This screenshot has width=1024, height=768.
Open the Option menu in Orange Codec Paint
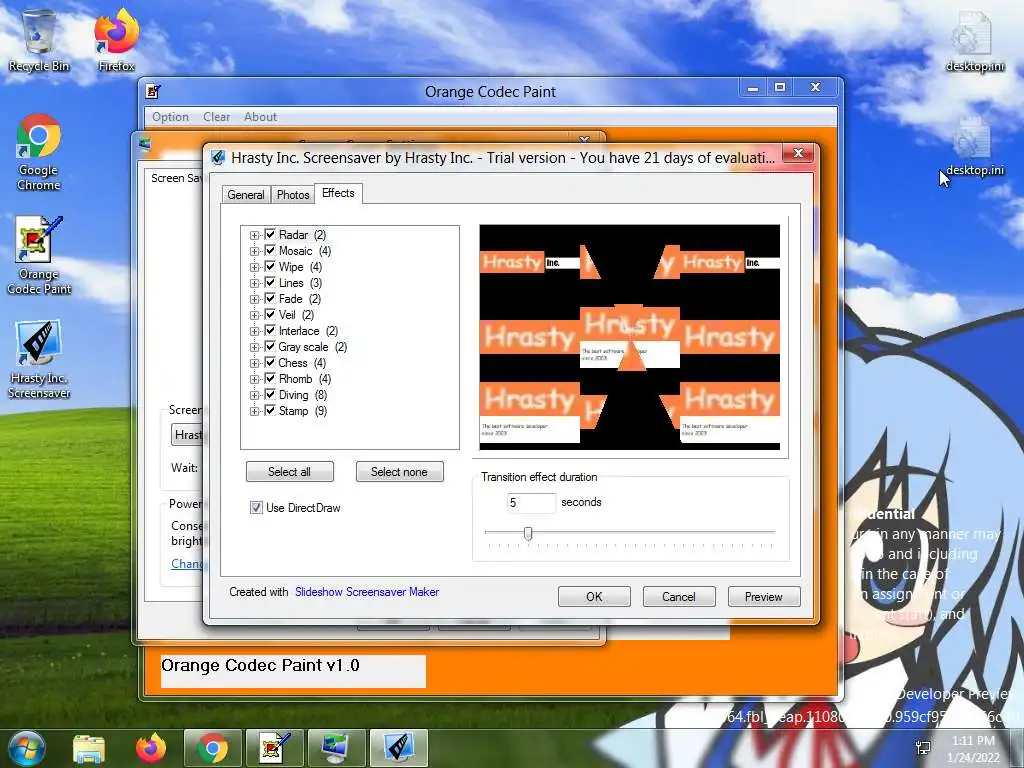(170, 117)
